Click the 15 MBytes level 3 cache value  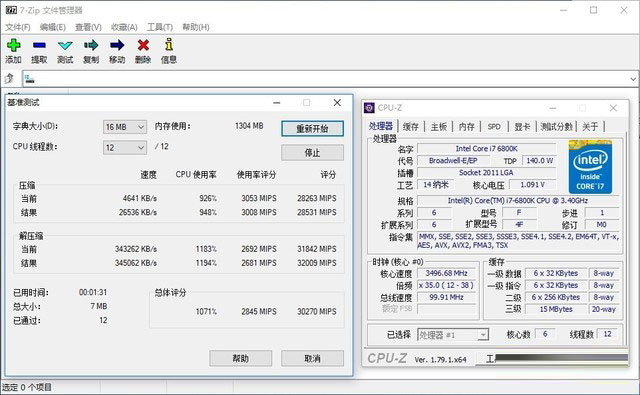[x=556, y=309]
